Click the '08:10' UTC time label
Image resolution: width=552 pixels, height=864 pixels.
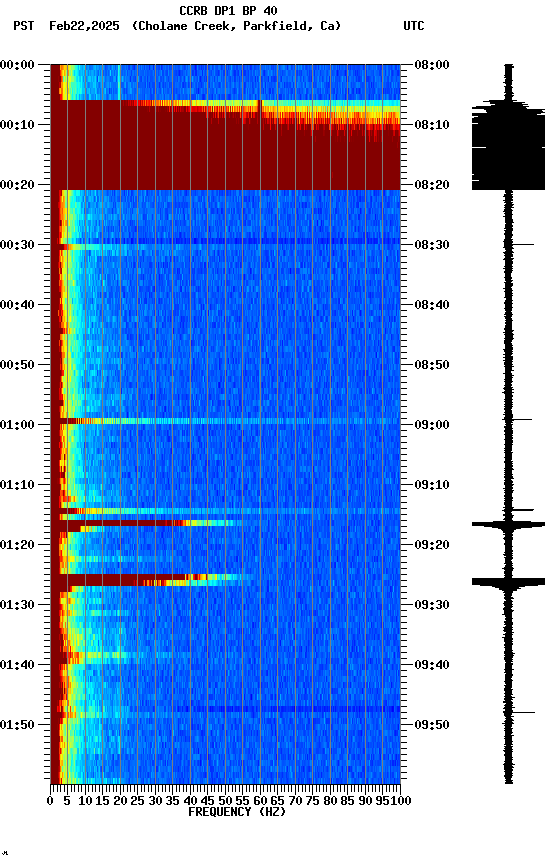[431, 125]
